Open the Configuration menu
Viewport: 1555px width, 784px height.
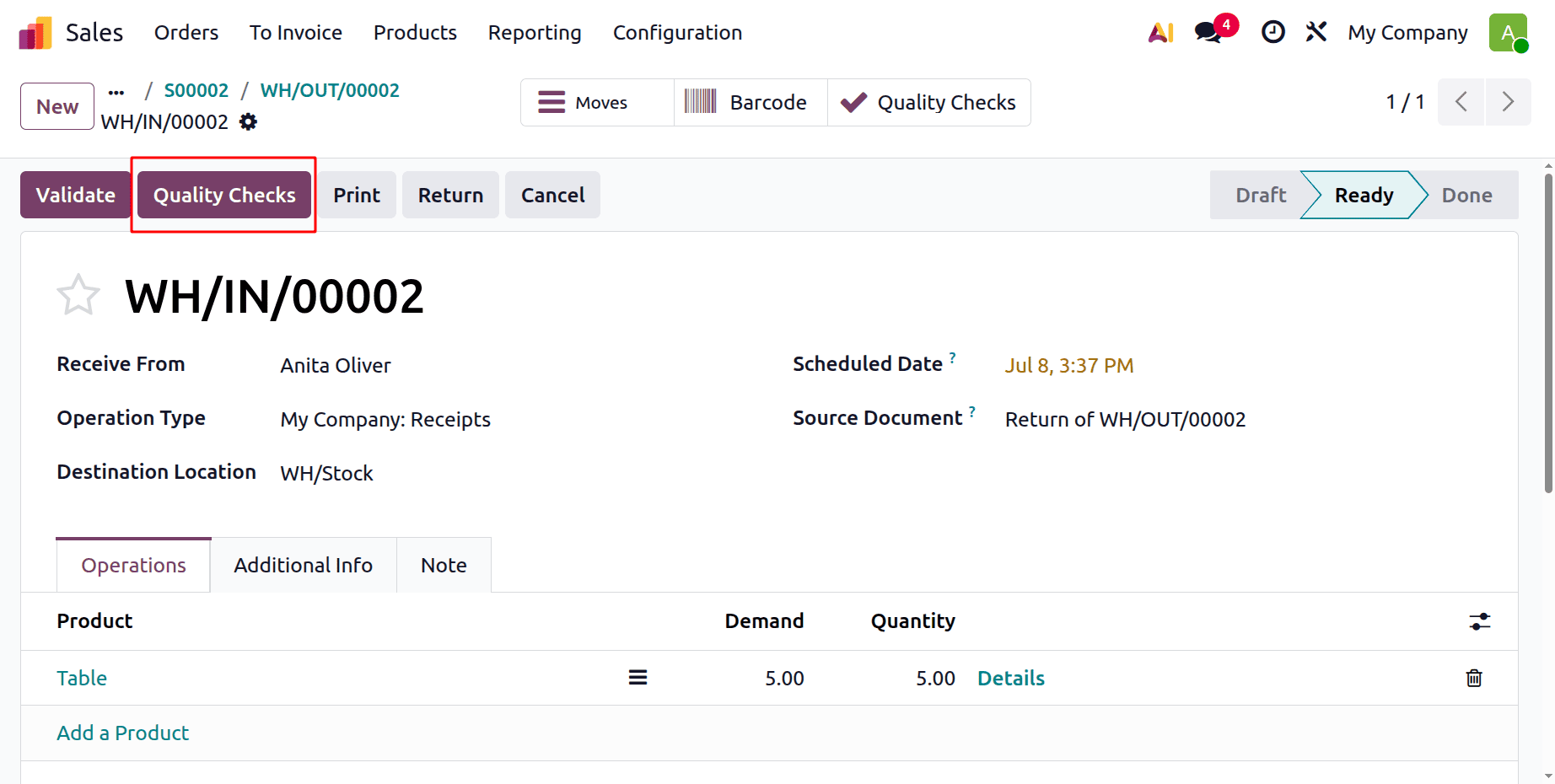pos(677,33)
